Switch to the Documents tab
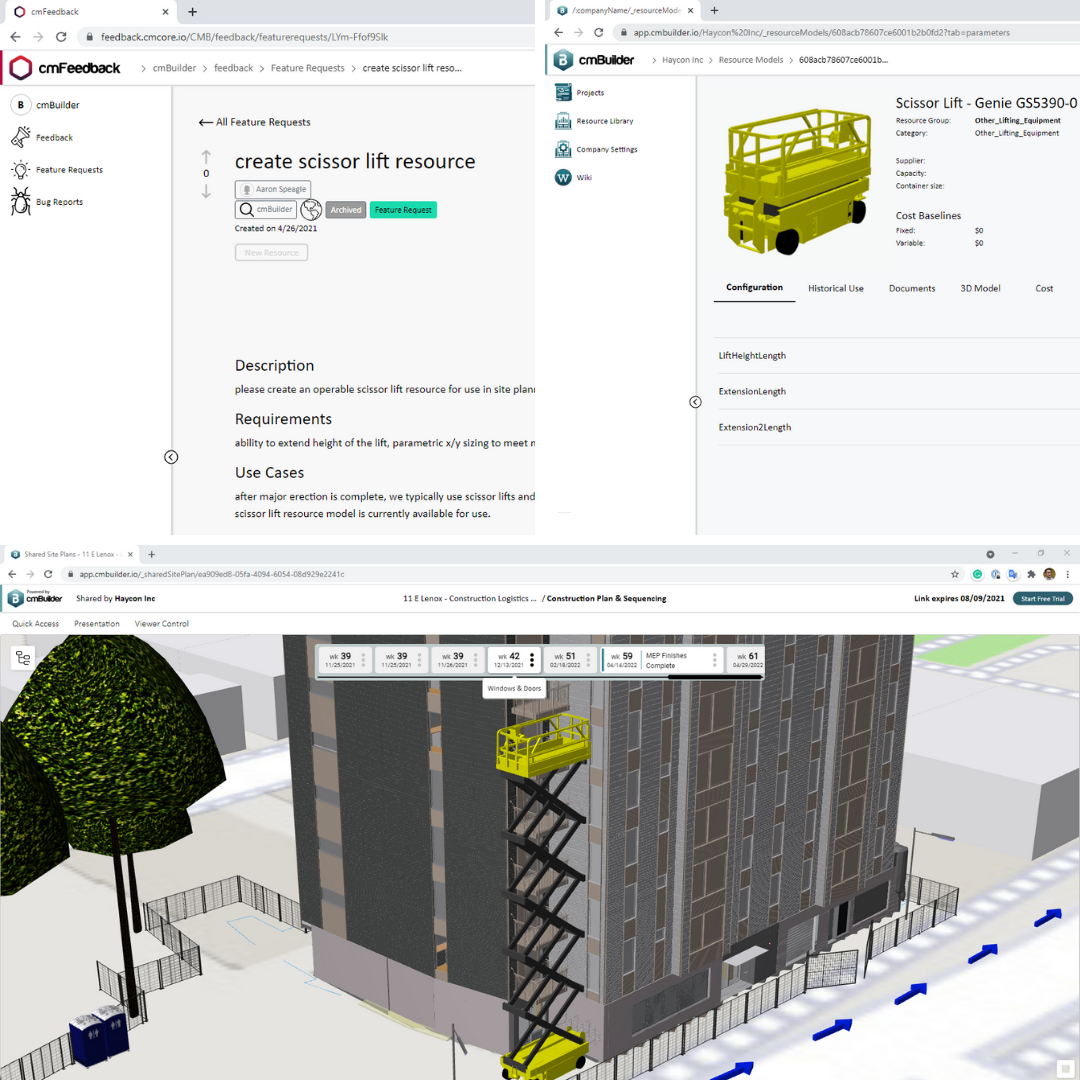Image resolution: width=1080 pixels, height=1080 pixels. [x=912, y=289]
